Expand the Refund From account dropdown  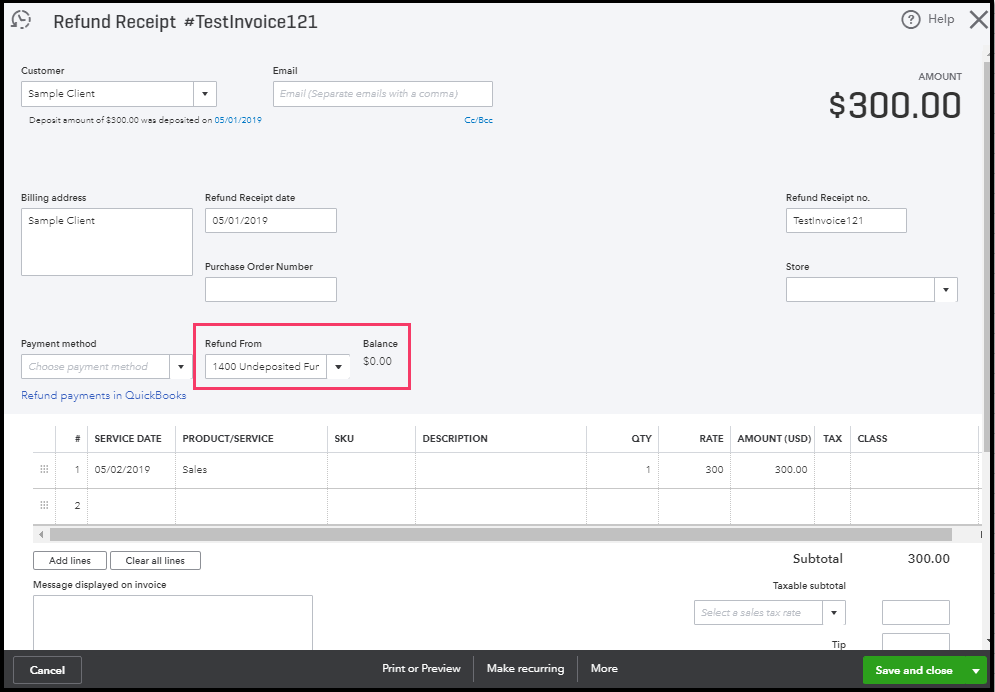tap(338, 367)
